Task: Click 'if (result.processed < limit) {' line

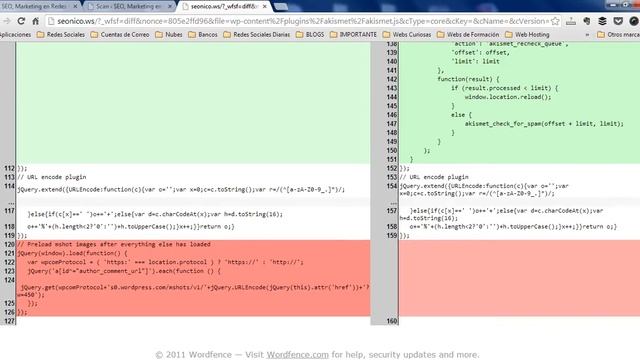Action: pos(504,88)
